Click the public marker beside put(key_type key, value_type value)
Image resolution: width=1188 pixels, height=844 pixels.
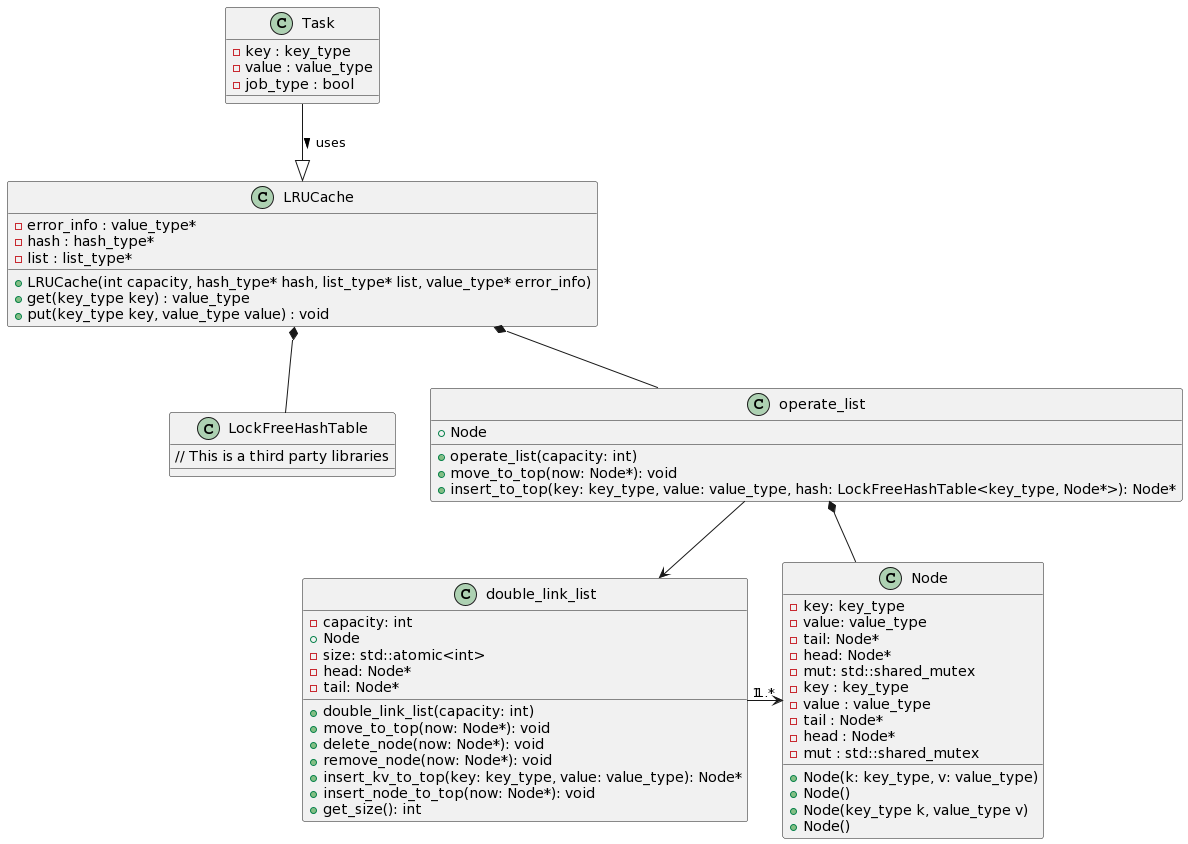click(x=18, y=315)
